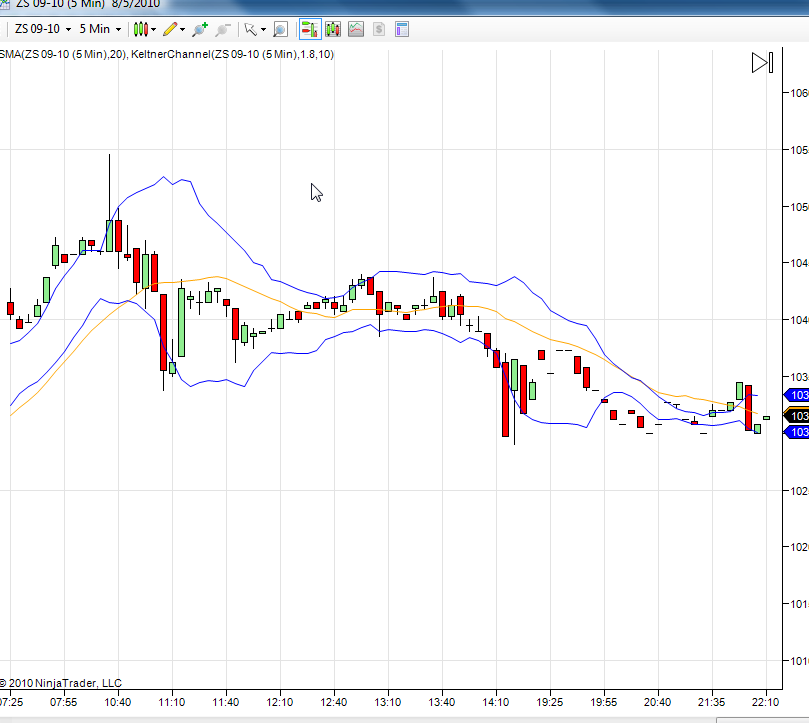Click the 20:40 time axis label

657,702
